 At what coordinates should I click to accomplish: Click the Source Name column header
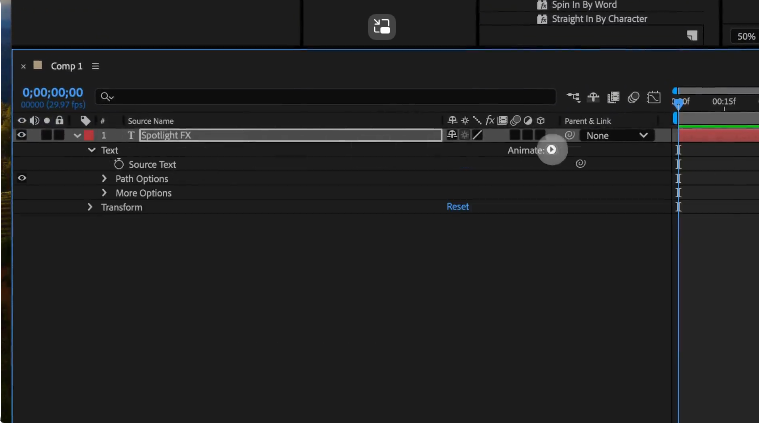(x=151, y=121)
